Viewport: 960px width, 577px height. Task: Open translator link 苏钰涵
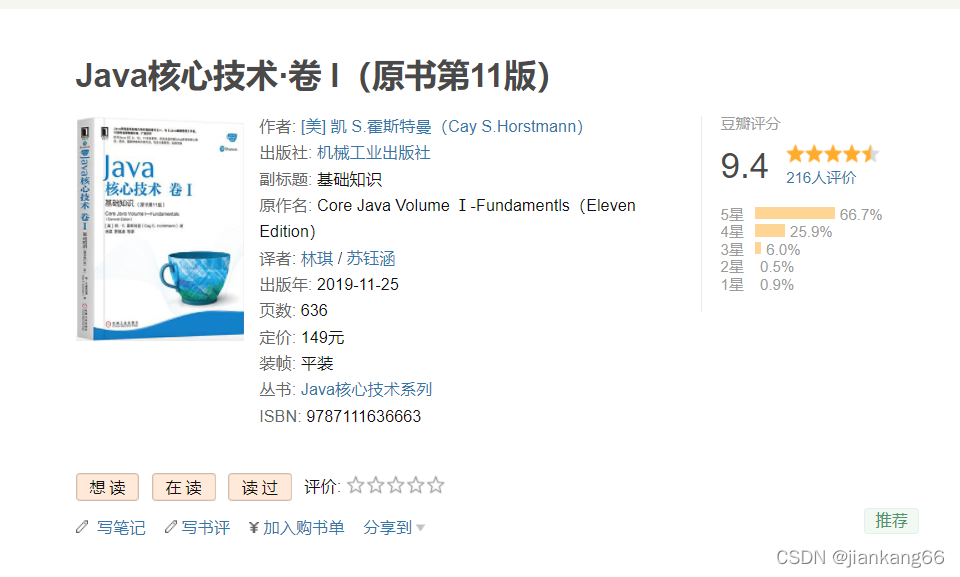click(x=370, y=258)
